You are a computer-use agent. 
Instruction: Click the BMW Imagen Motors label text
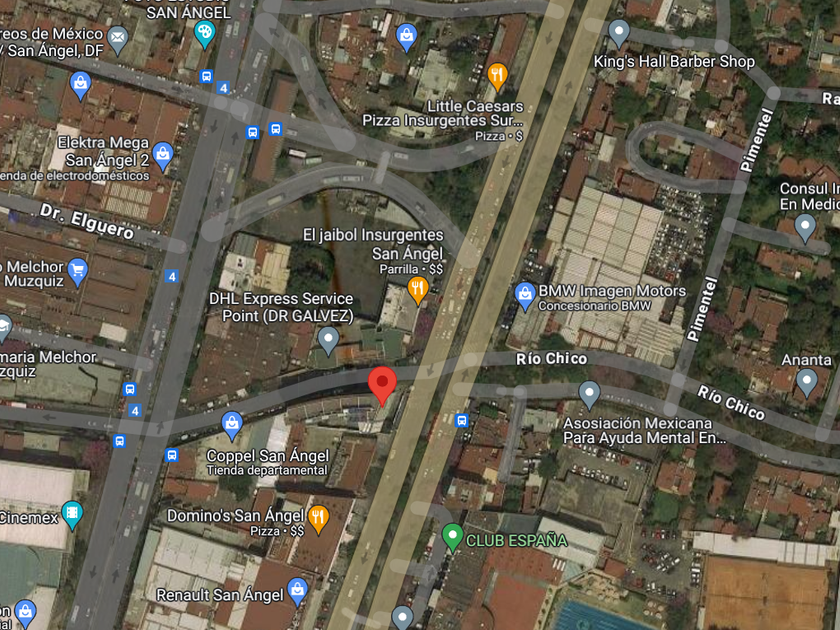tap(612, 291)
